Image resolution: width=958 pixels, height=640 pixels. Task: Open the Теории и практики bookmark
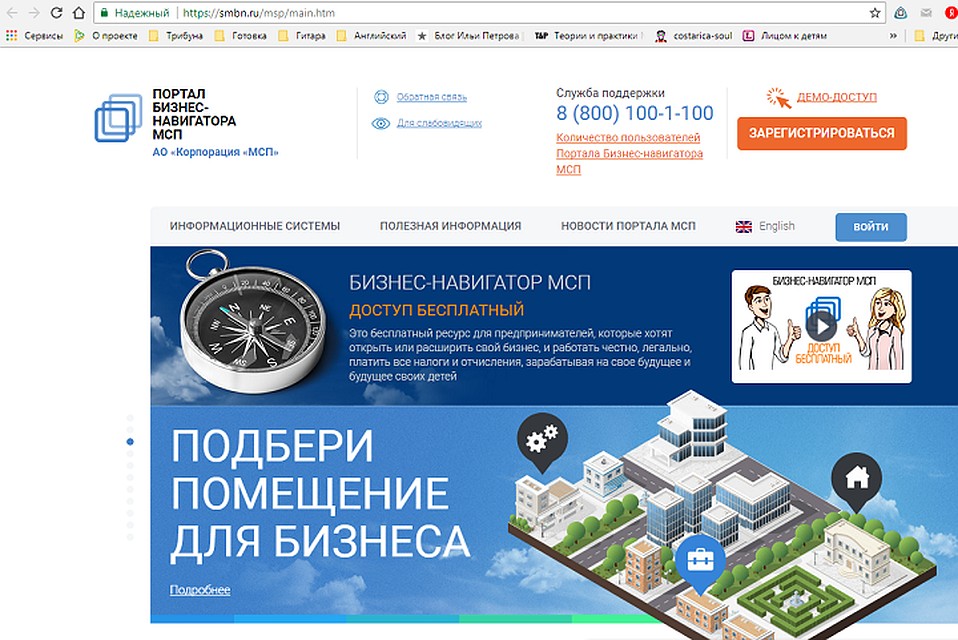pyautogui.click(x=587, y=36)
